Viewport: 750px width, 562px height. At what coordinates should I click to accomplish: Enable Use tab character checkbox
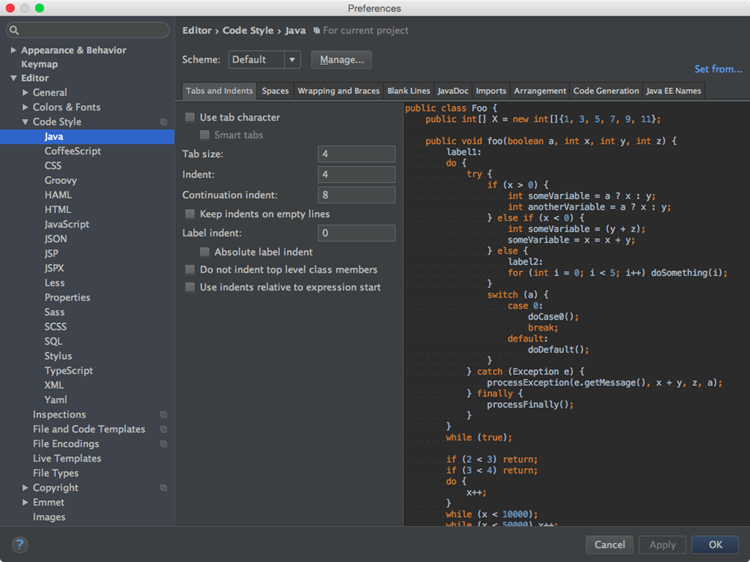190,117
